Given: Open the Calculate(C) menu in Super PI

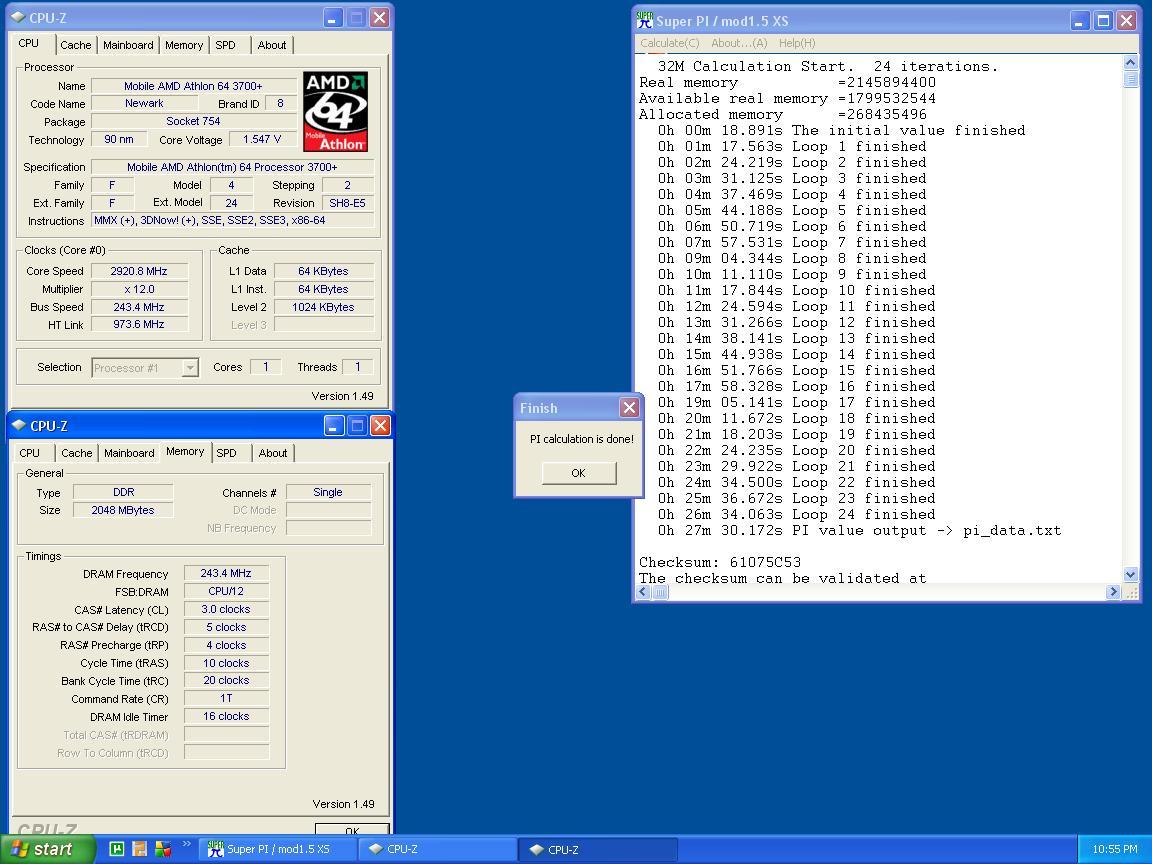Looking at the screenshot, I should (669, 43).
